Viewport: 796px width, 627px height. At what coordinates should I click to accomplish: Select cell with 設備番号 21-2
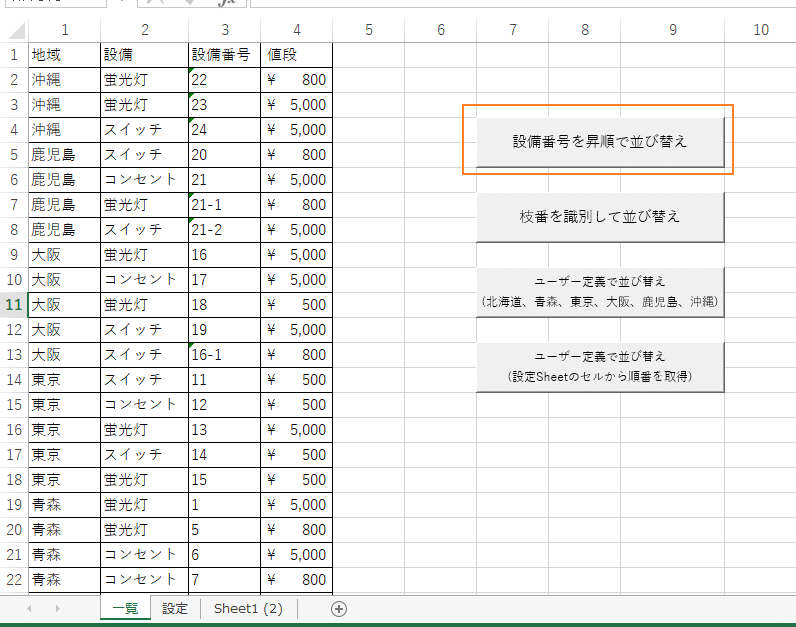224,229
